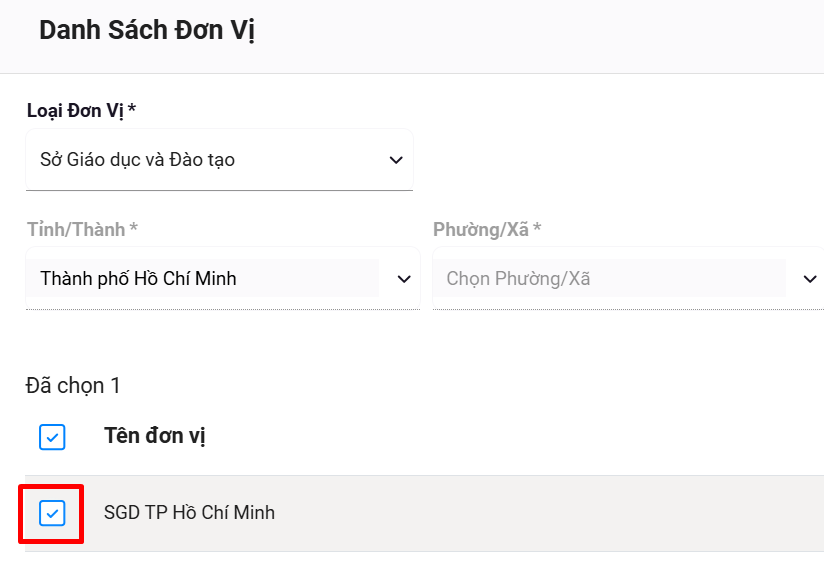
Task: Click the chevron arrow of Phường/Xã field
Action: (810, 279)
